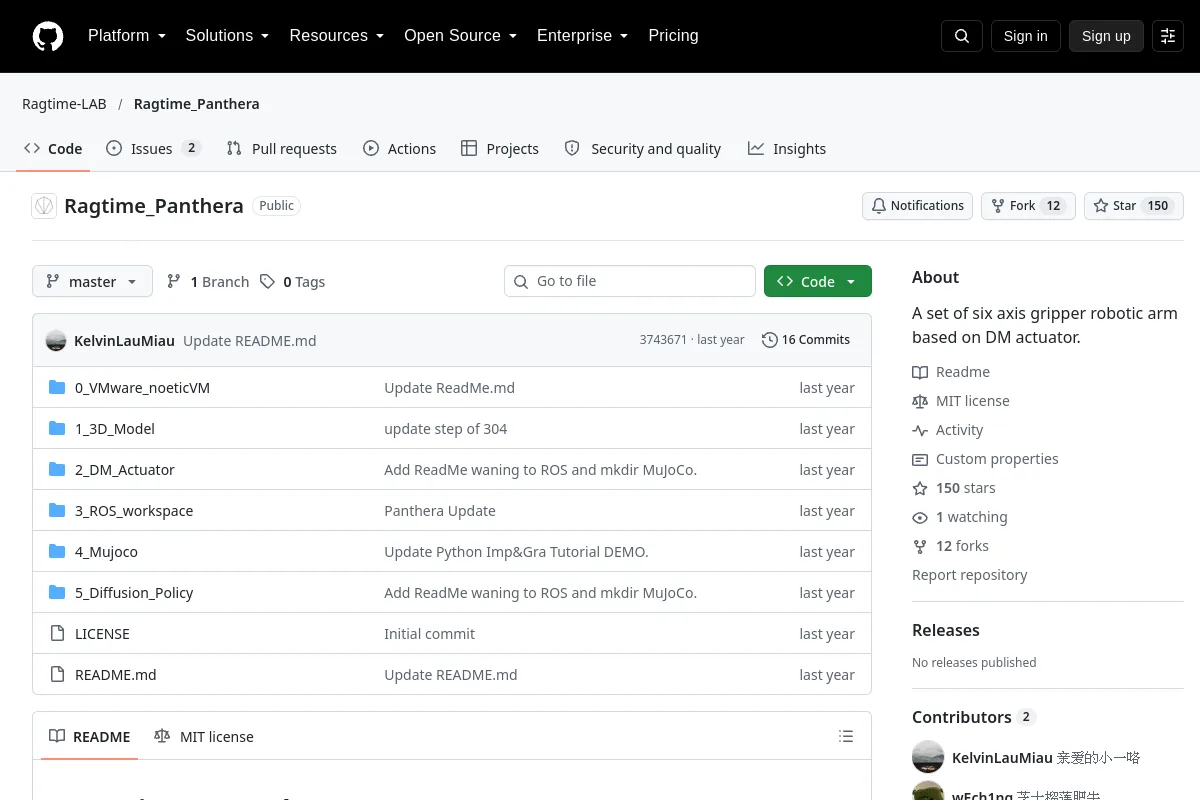Image resolution: width=1200 pixels, height=800 pixels.
Task: Fork the repository with Fork button
Action: 1028,206
